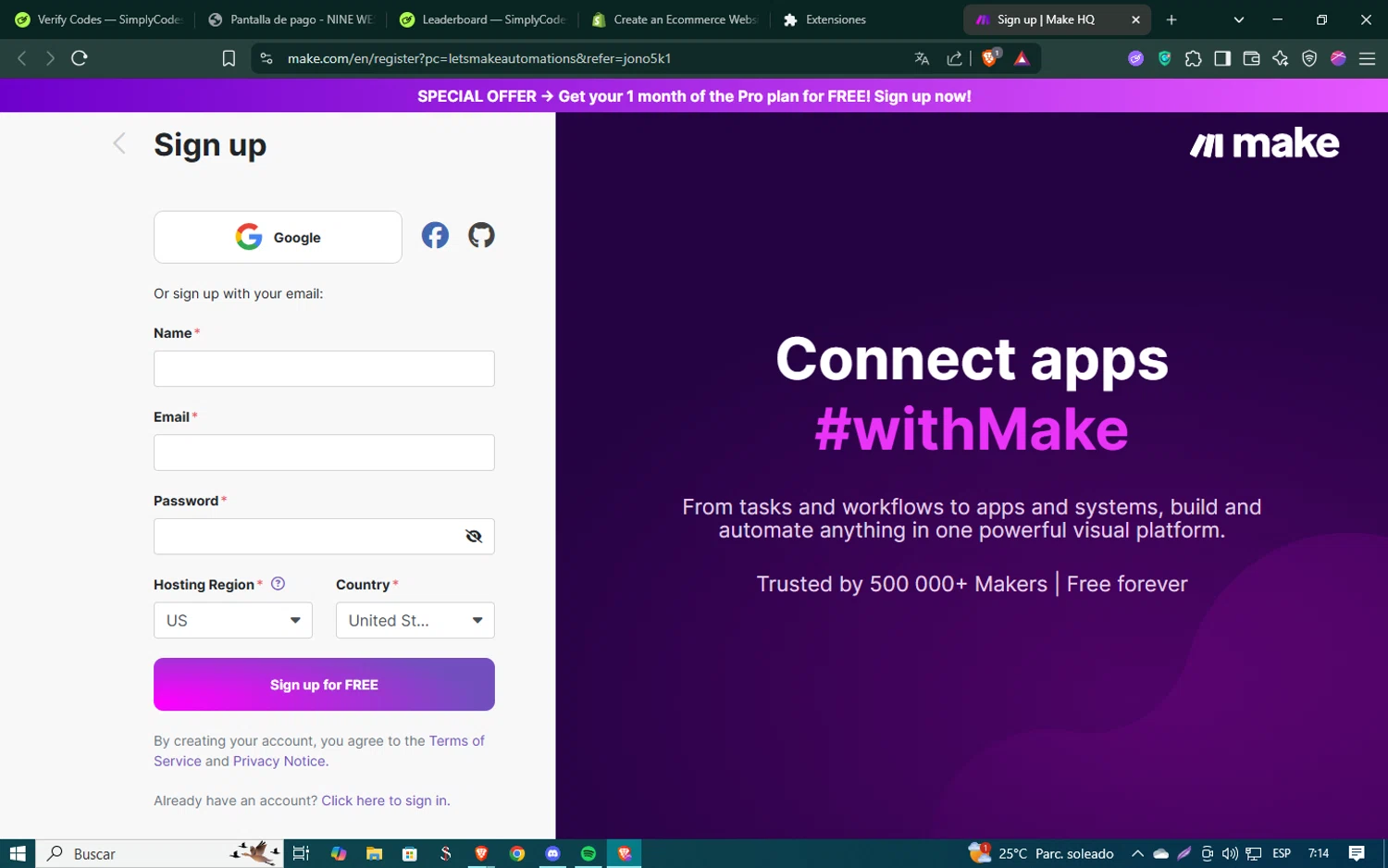1388x868 pixels.
Task: Switch to Leaderboard — SimplyCodes tab
Action: pyautogui.click(x=483, y=19)
